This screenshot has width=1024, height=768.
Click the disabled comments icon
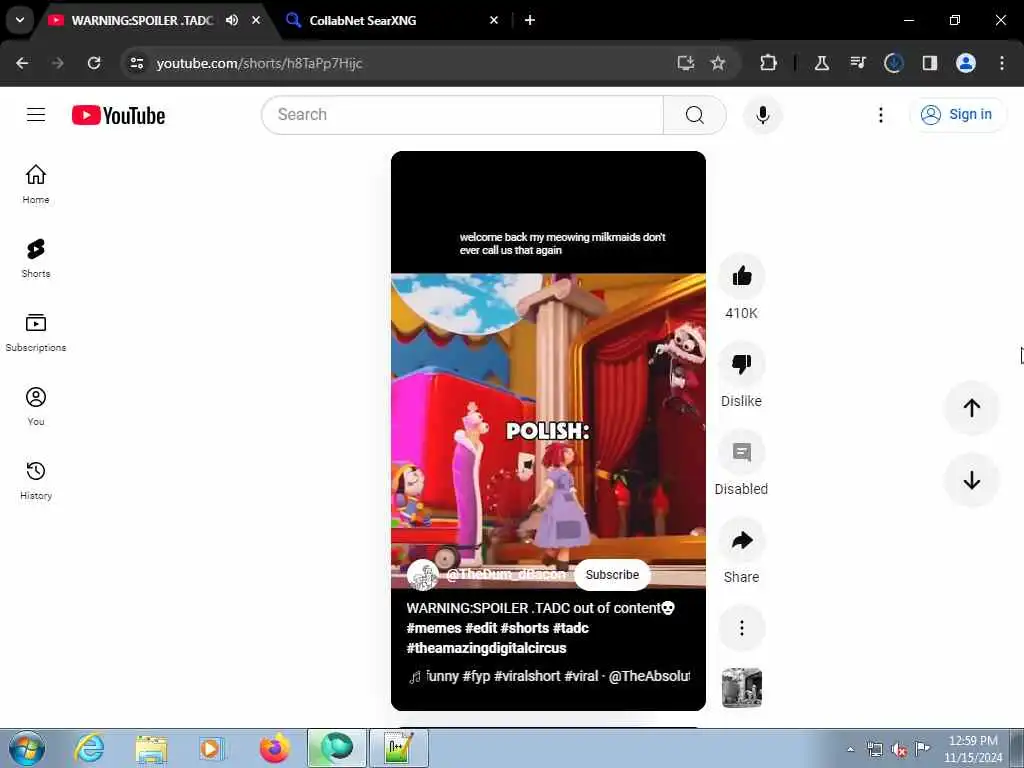tap(741, 452)
